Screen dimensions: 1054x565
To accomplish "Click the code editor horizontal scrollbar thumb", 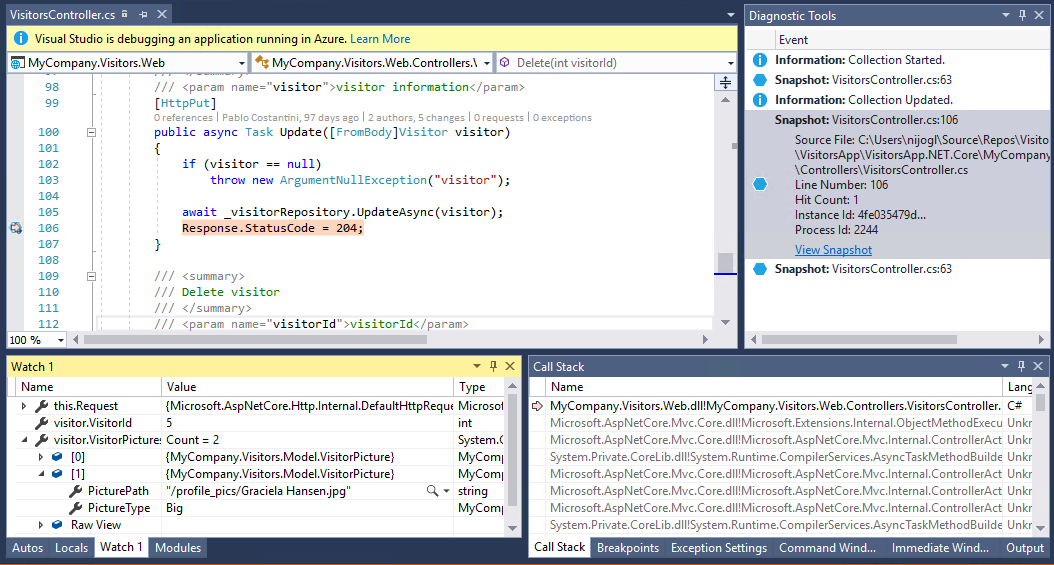I will click(255, 340).
